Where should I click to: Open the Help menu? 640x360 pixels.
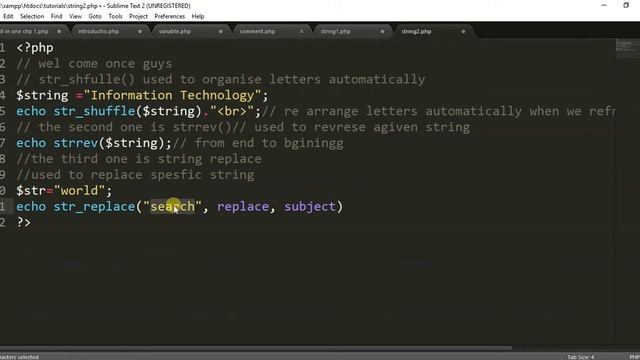click(198, 16)
